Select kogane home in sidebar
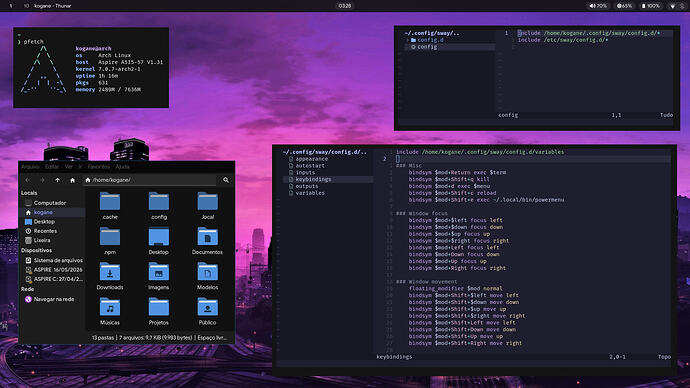The height and width of the screenshot is (388, 690). (x=52, y=212)
